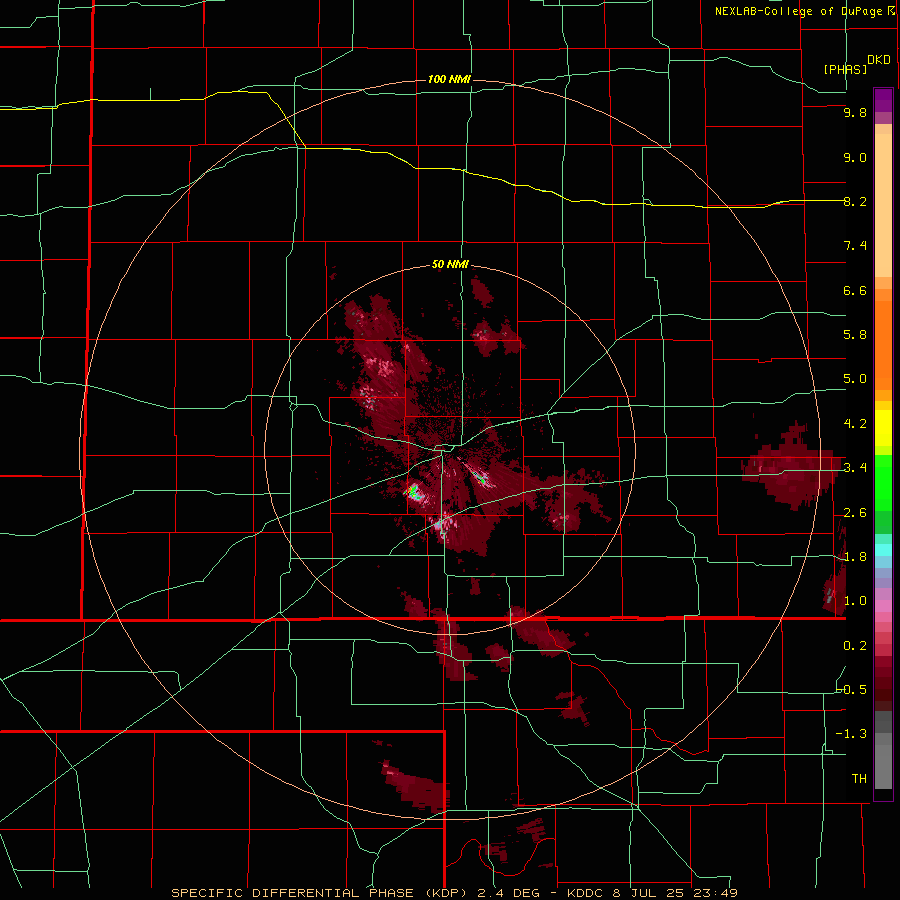This screenshot has height=900, width=900.
Task: Click the [PHAS] units label
Action: click(x=845, y=70)
